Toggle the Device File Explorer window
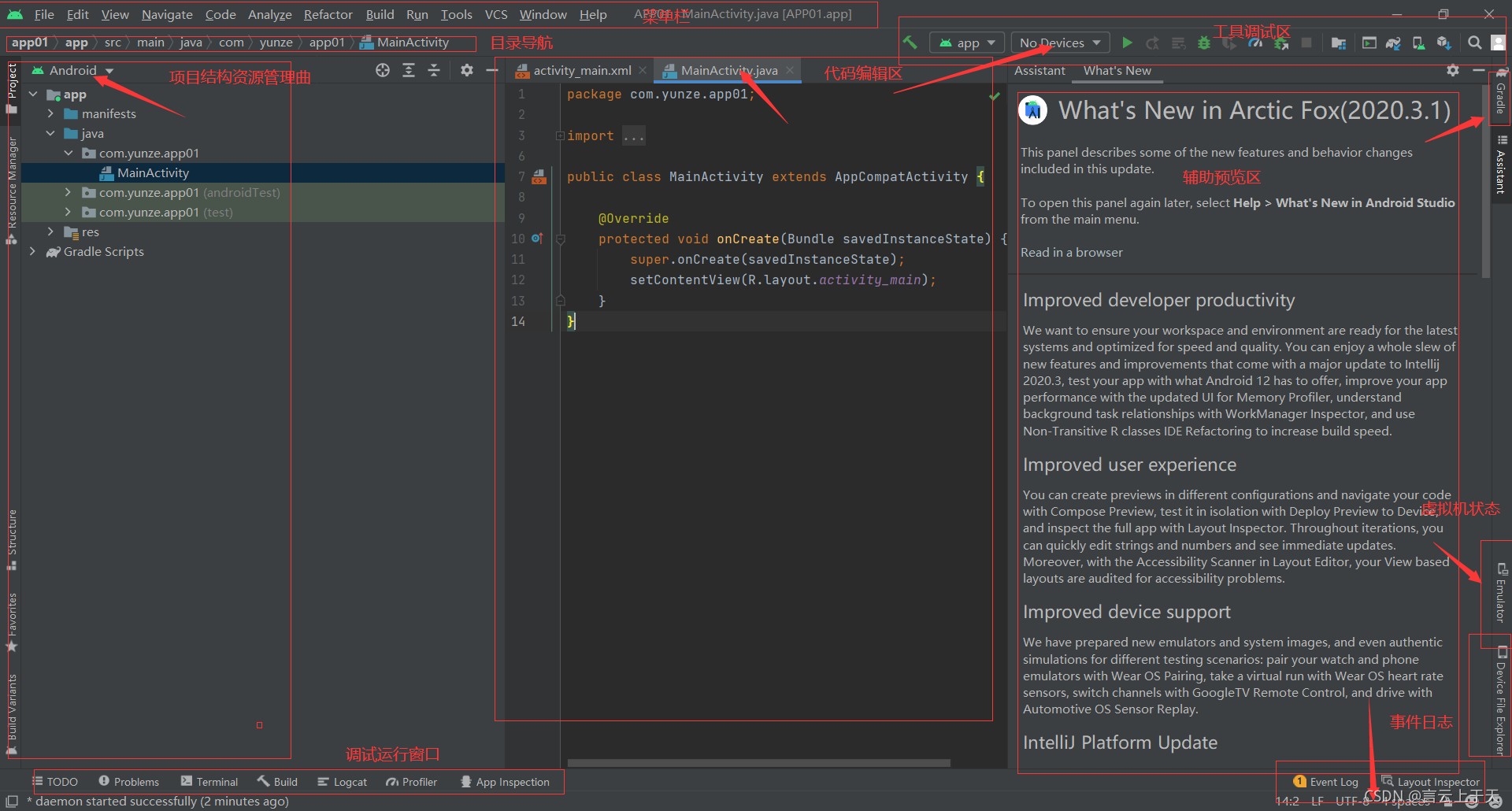 coord(1501,701)
